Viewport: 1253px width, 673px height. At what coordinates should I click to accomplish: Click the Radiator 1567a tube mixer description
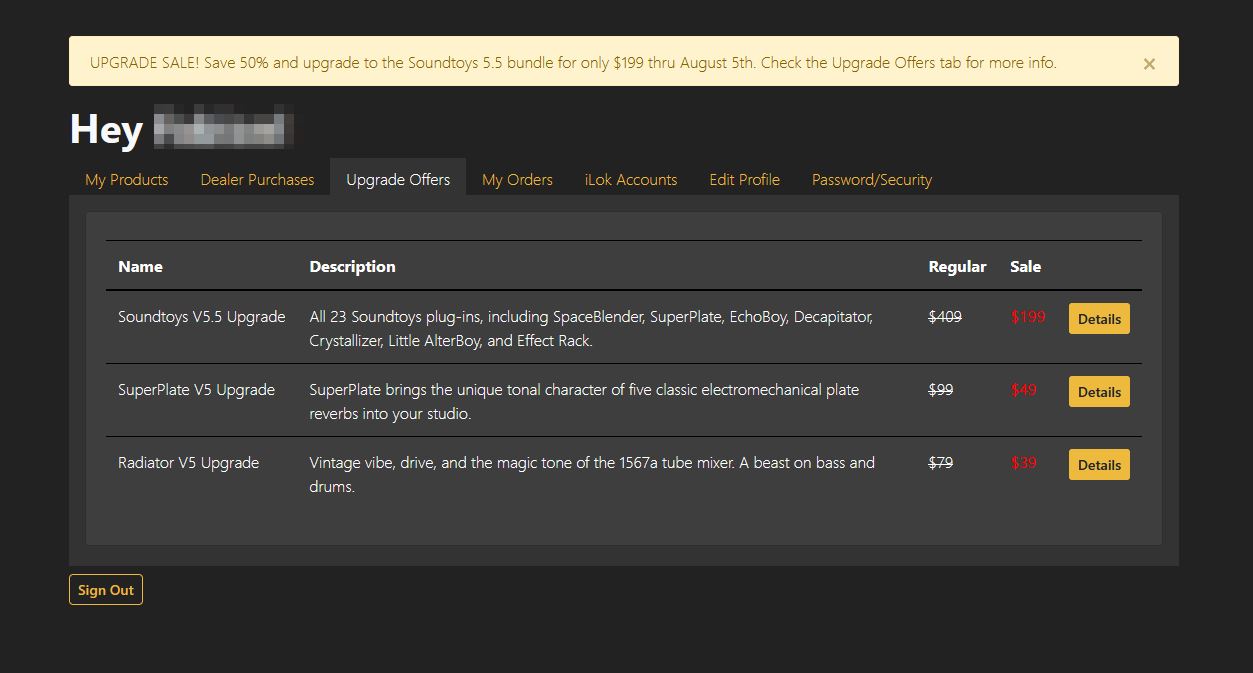[592, 475]
